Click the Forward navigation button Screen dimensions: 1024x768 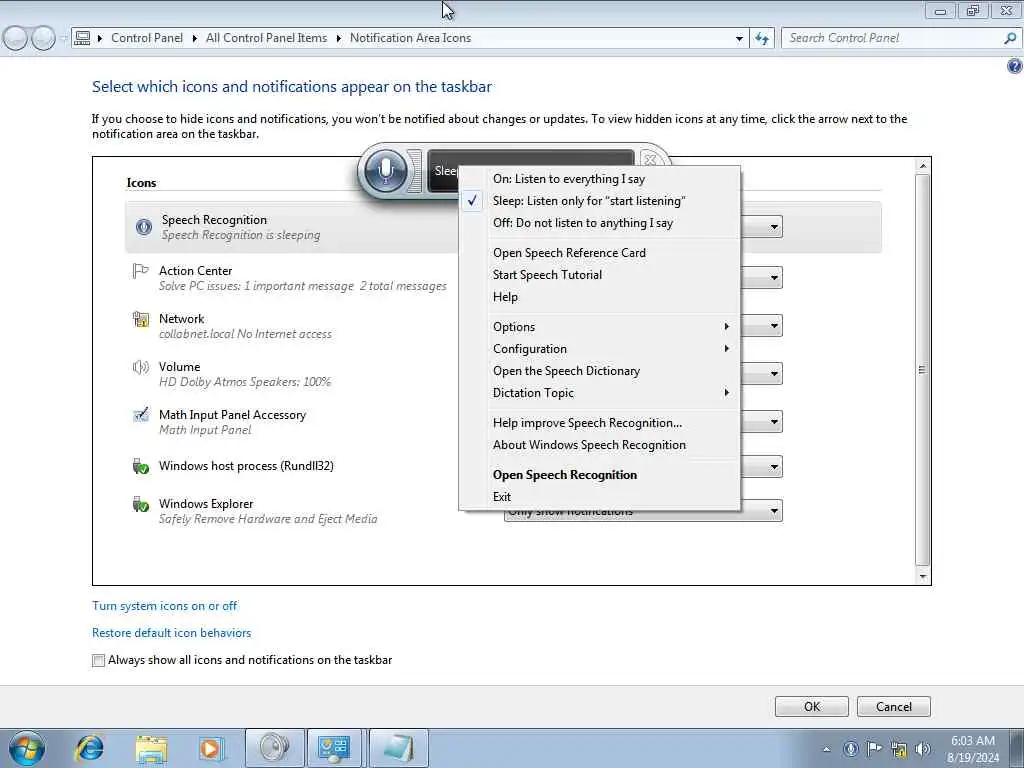point(43,39)
